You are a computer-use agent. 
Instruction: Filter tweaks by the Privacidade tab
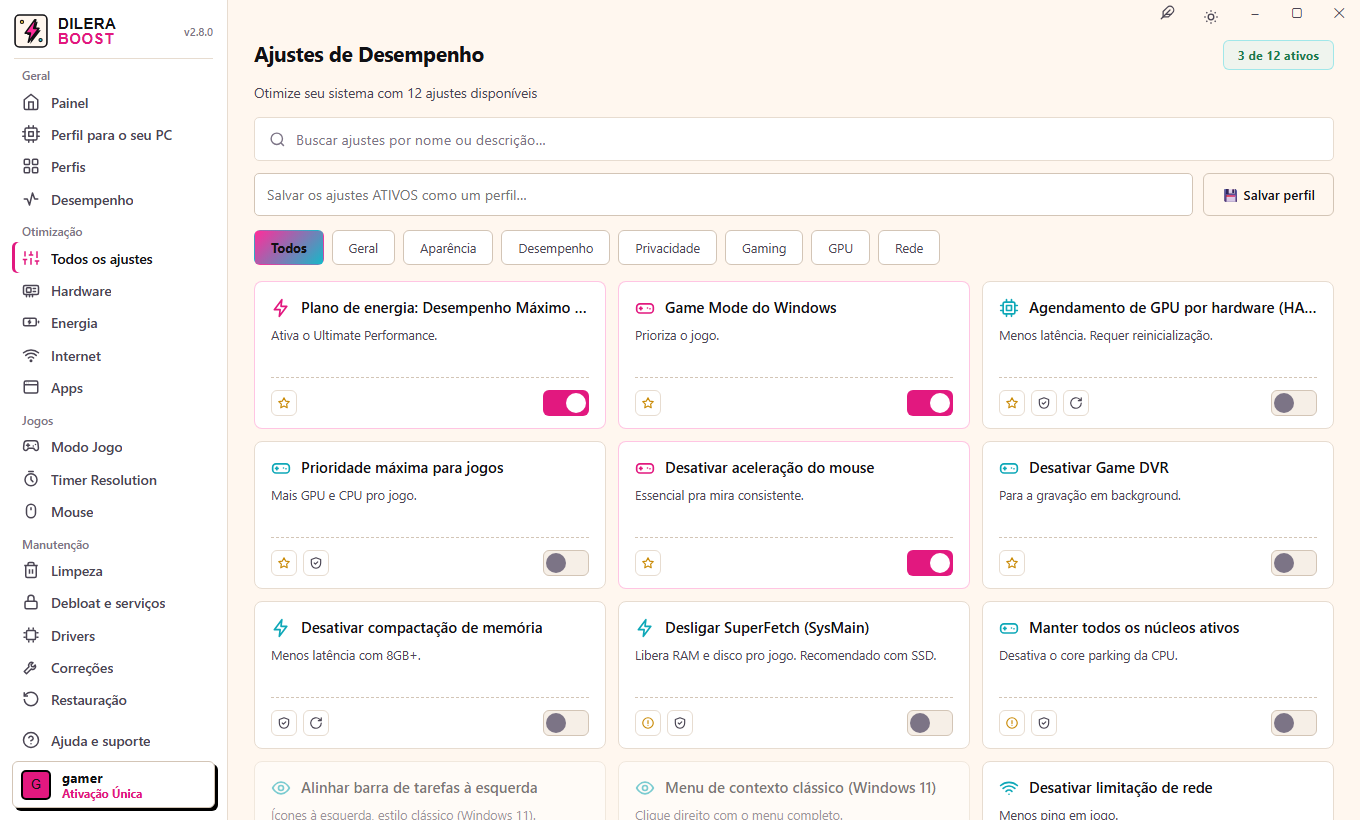tap(668, 248)
